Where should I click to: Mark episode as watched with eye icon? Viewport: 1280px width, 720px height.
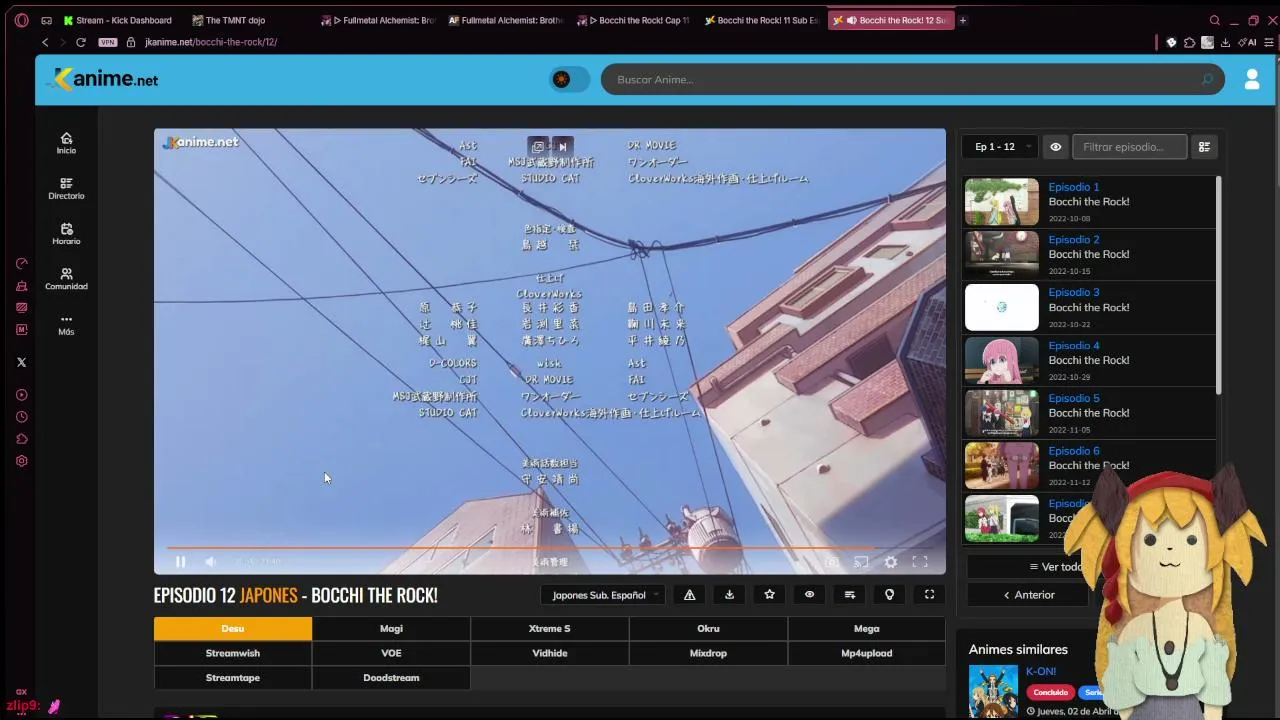[x=809, y=595]
